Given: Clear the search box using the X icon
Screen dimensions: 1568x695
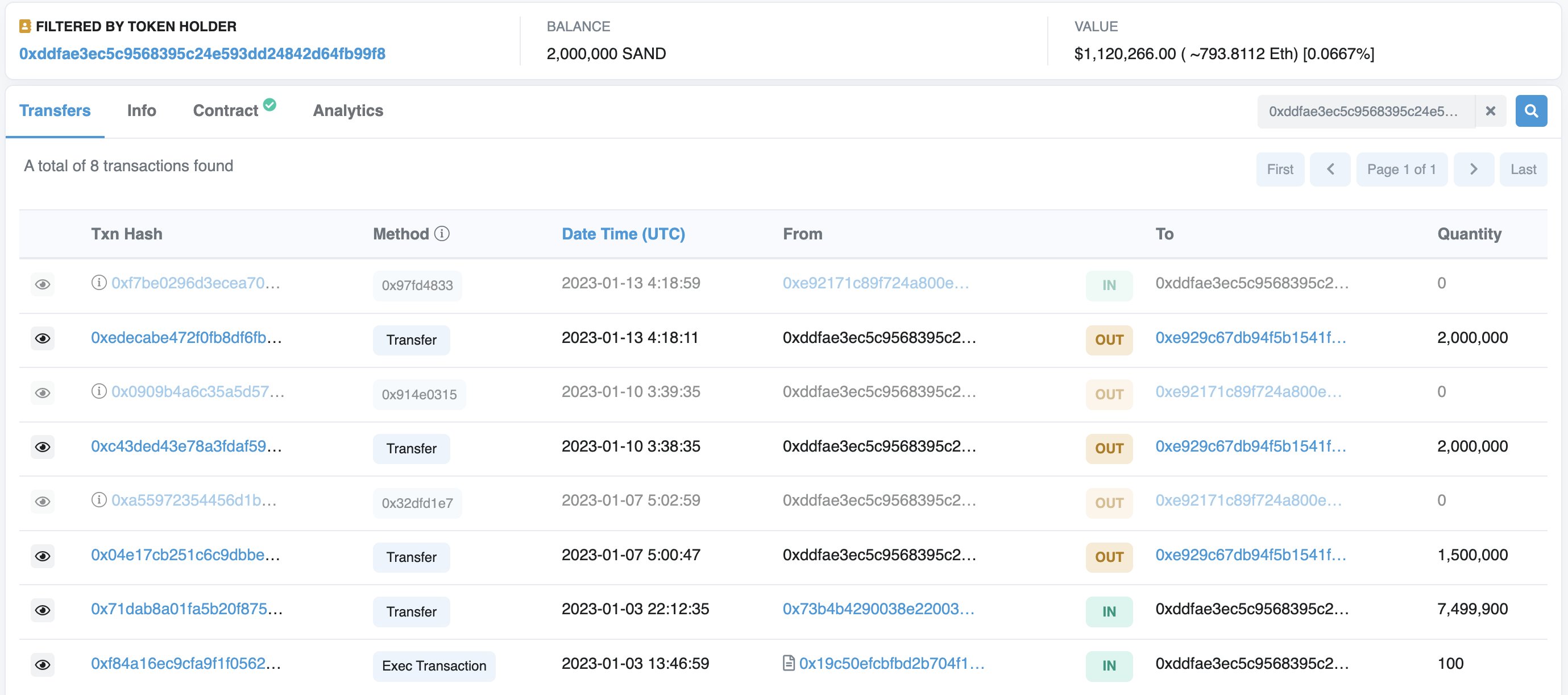Looking at the screenshot, I should pos(1491,111).
